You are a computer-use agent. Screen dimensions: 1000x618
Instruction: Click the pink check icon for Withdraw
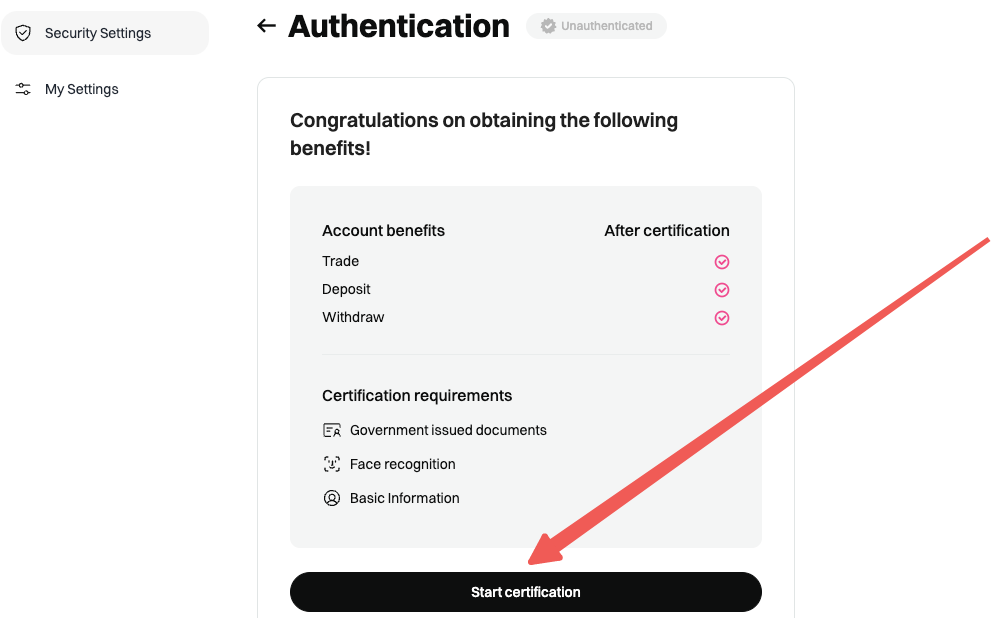722,318
